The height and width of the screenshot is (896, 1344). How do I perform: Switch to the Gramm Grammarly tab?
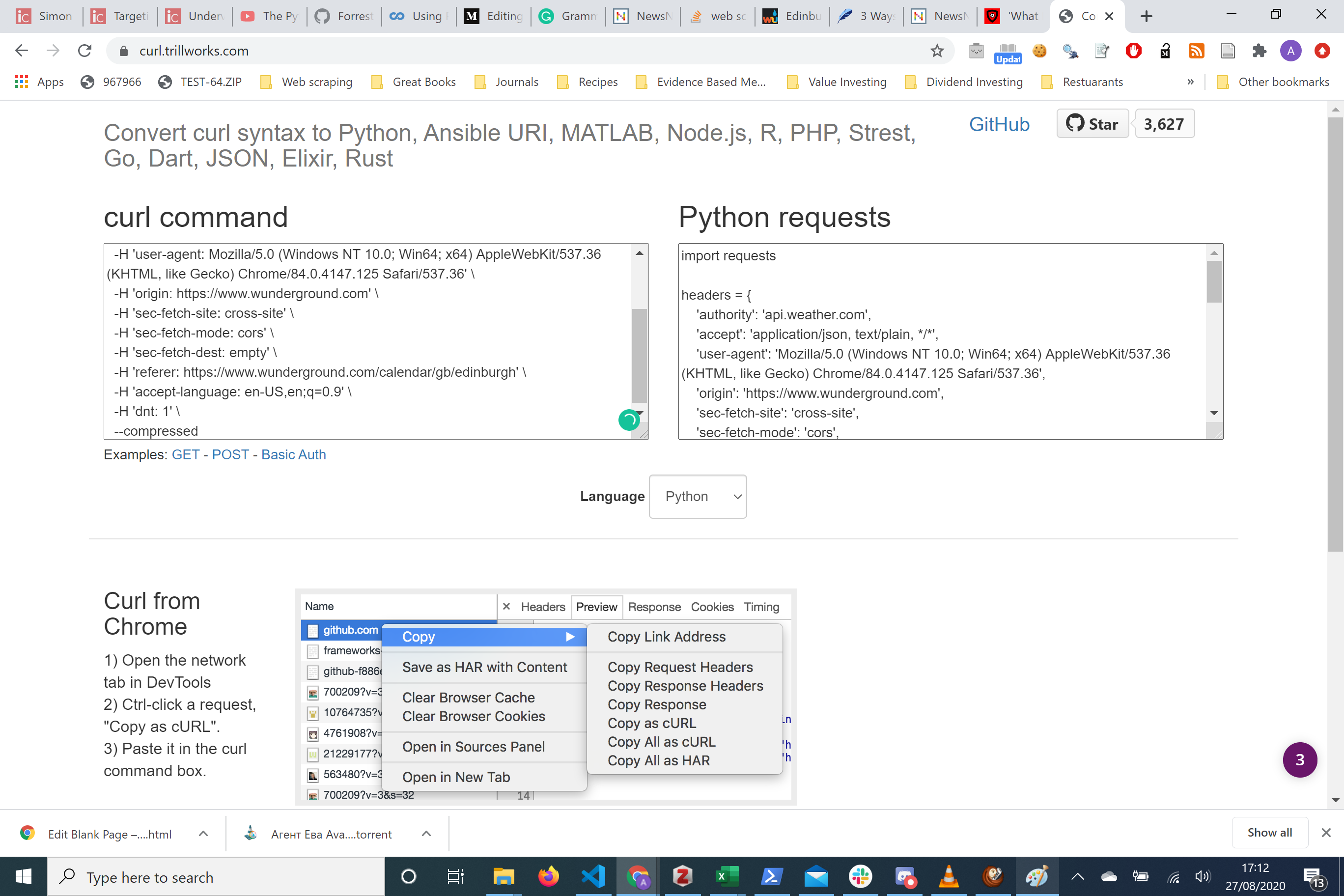[568, 16]
